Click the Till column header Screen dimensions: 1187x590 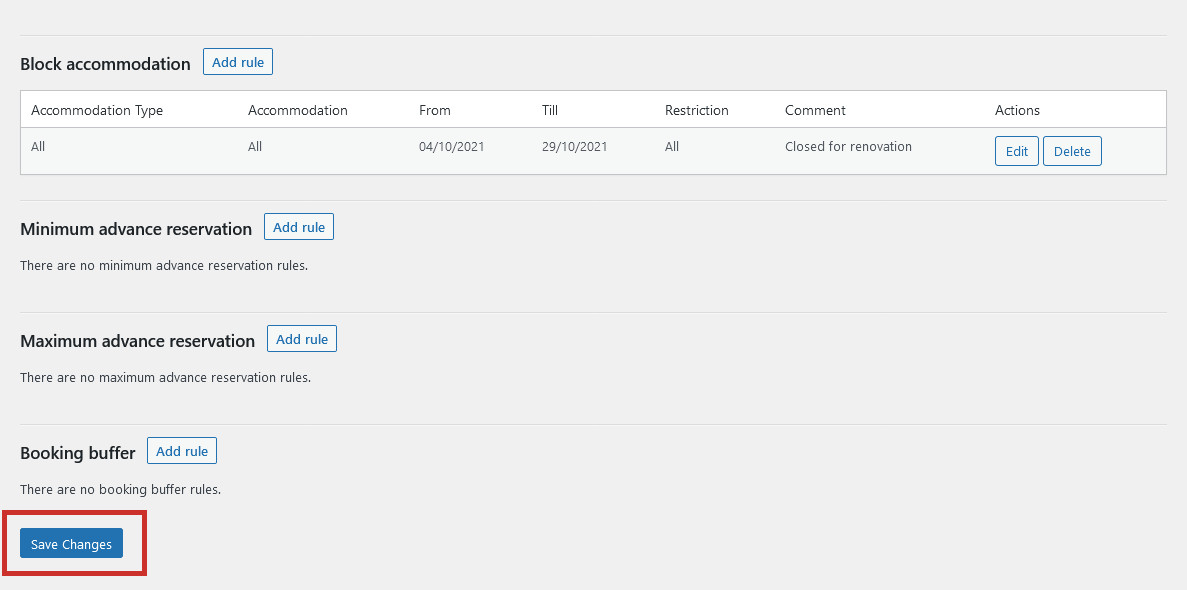click(x=550, y=111)
